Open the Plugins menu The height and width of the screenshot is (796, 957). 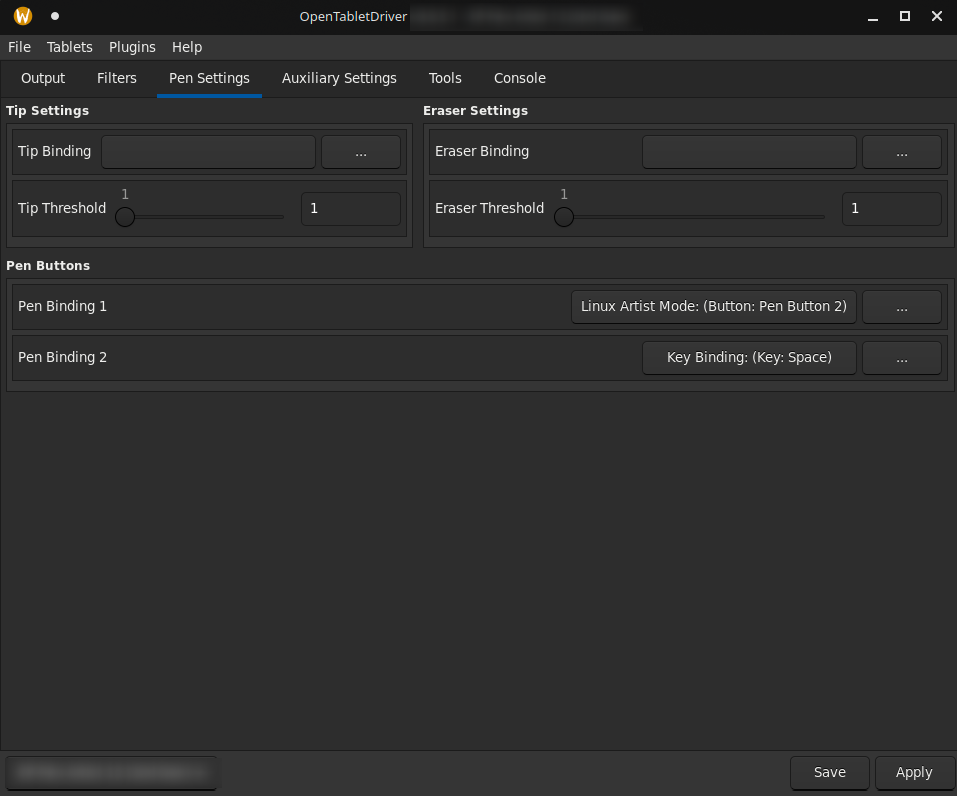(132, 47)
